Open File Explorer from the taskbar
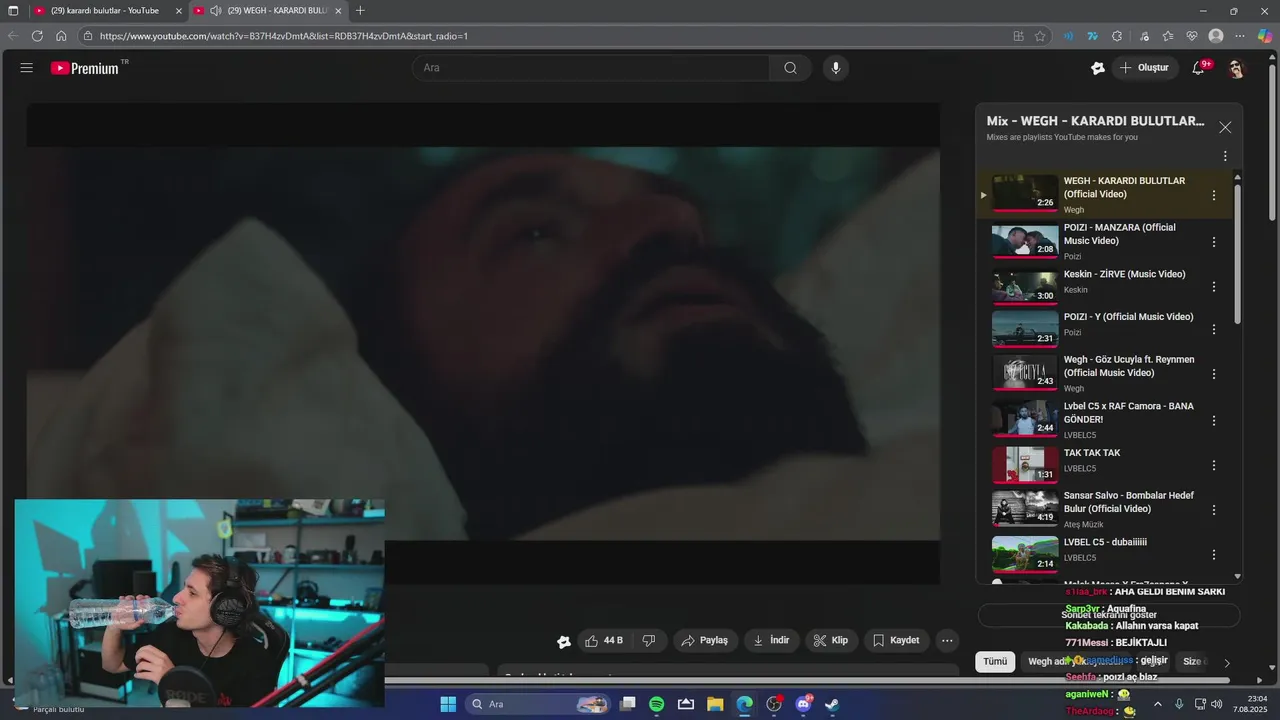The width and height of the screenshot is (1280, 720). coord(715,704)
